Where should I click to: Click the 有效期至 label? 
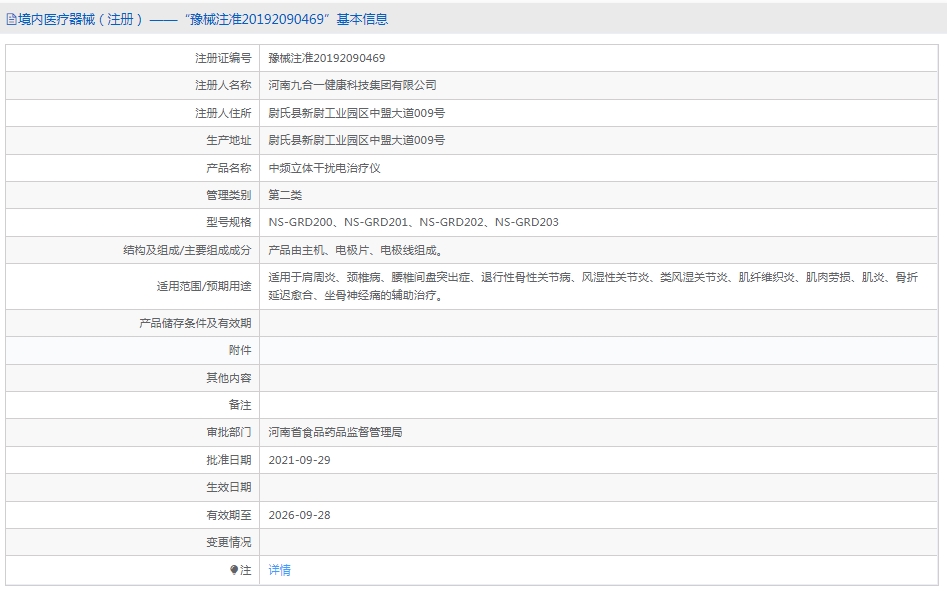(228, 515)
